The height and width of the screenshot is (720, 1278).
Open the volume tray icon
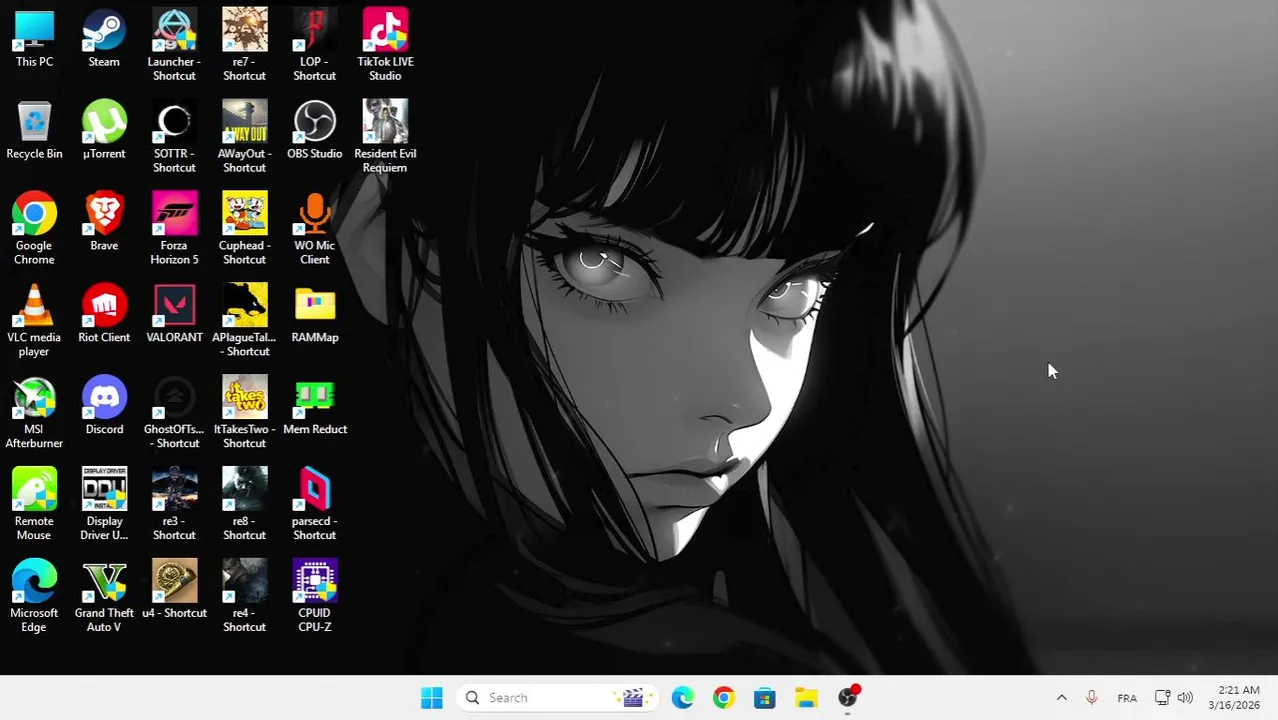pos(1185,698)
